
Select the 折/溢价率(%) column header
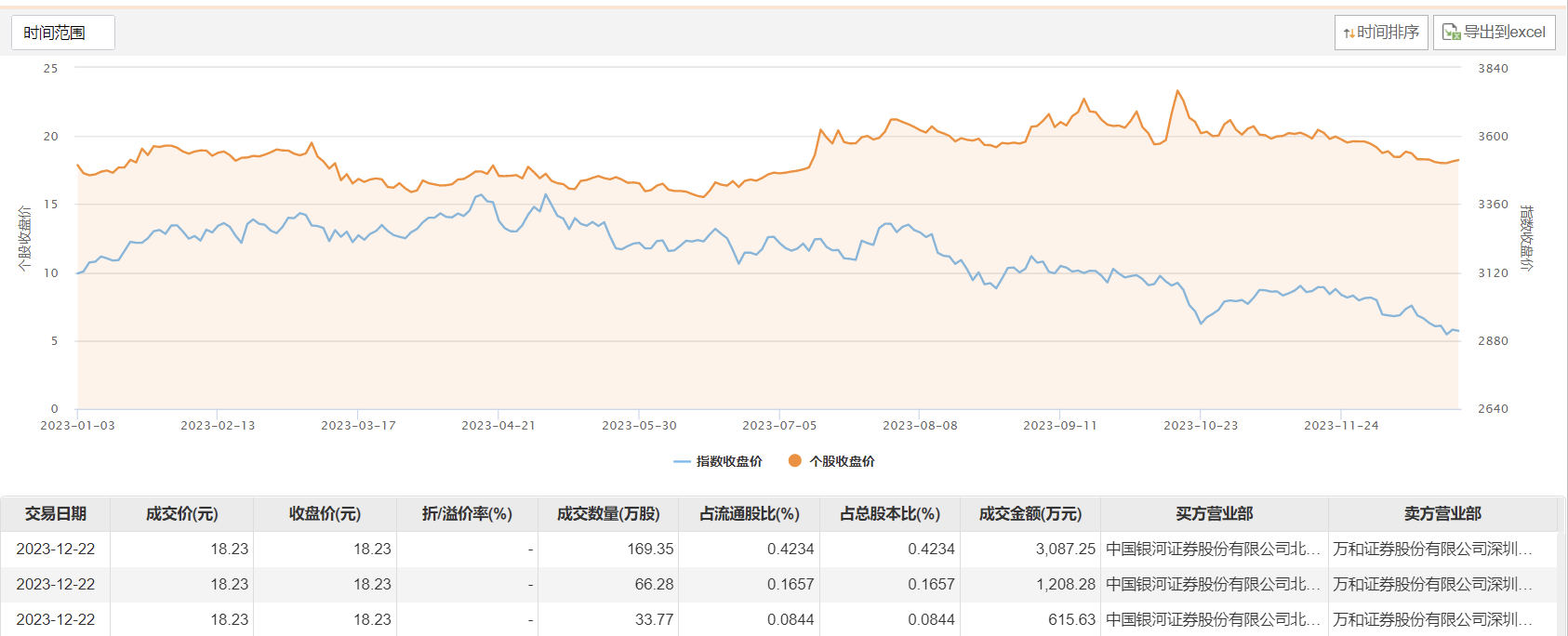coord(467,514)
